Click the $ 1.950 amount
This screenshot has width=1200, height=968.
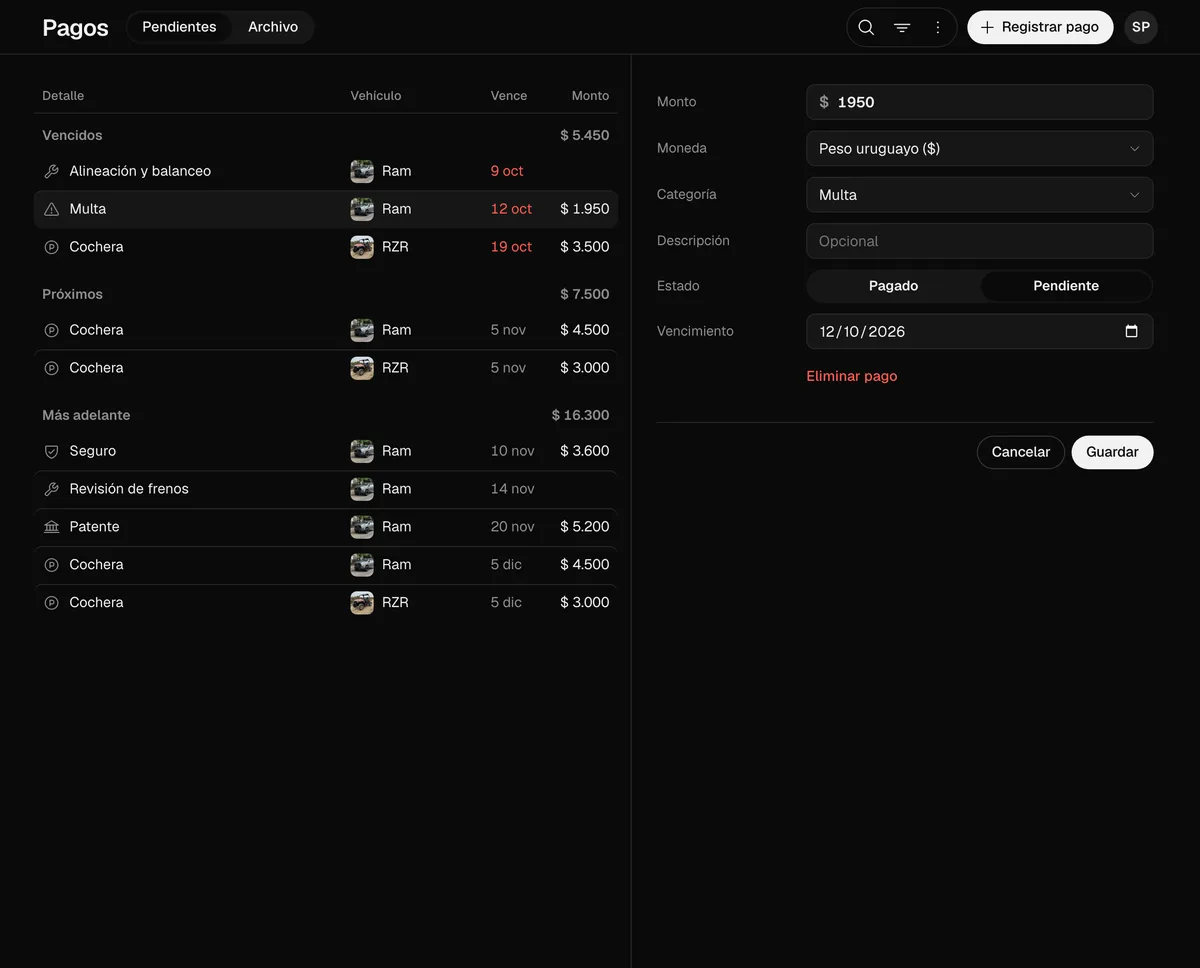point(585,209)
